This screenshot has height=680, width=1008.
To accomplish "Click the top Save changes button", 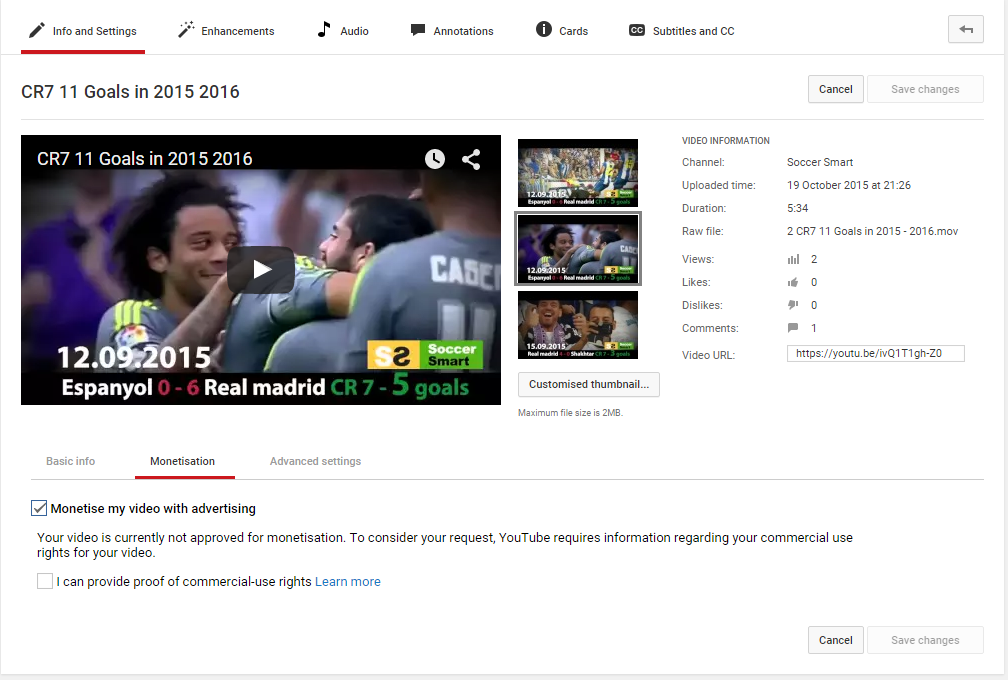I will pyautogui.click(x=925, y=89).
